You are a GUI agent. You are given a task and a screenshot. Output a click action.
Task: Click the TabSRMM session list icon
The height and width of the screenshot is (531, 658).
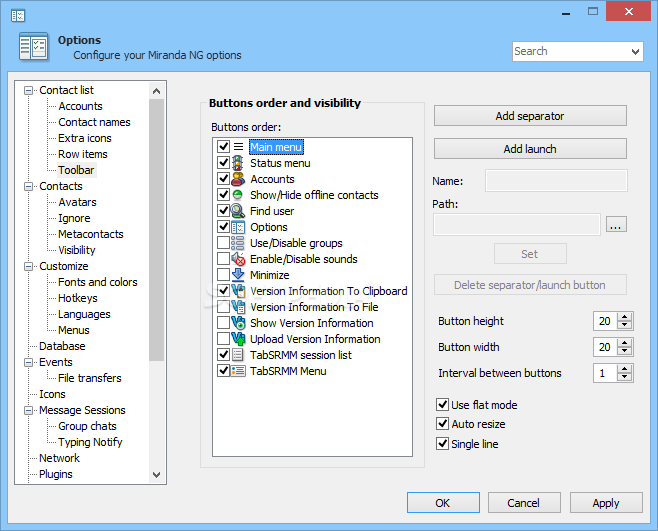(238, 355)
